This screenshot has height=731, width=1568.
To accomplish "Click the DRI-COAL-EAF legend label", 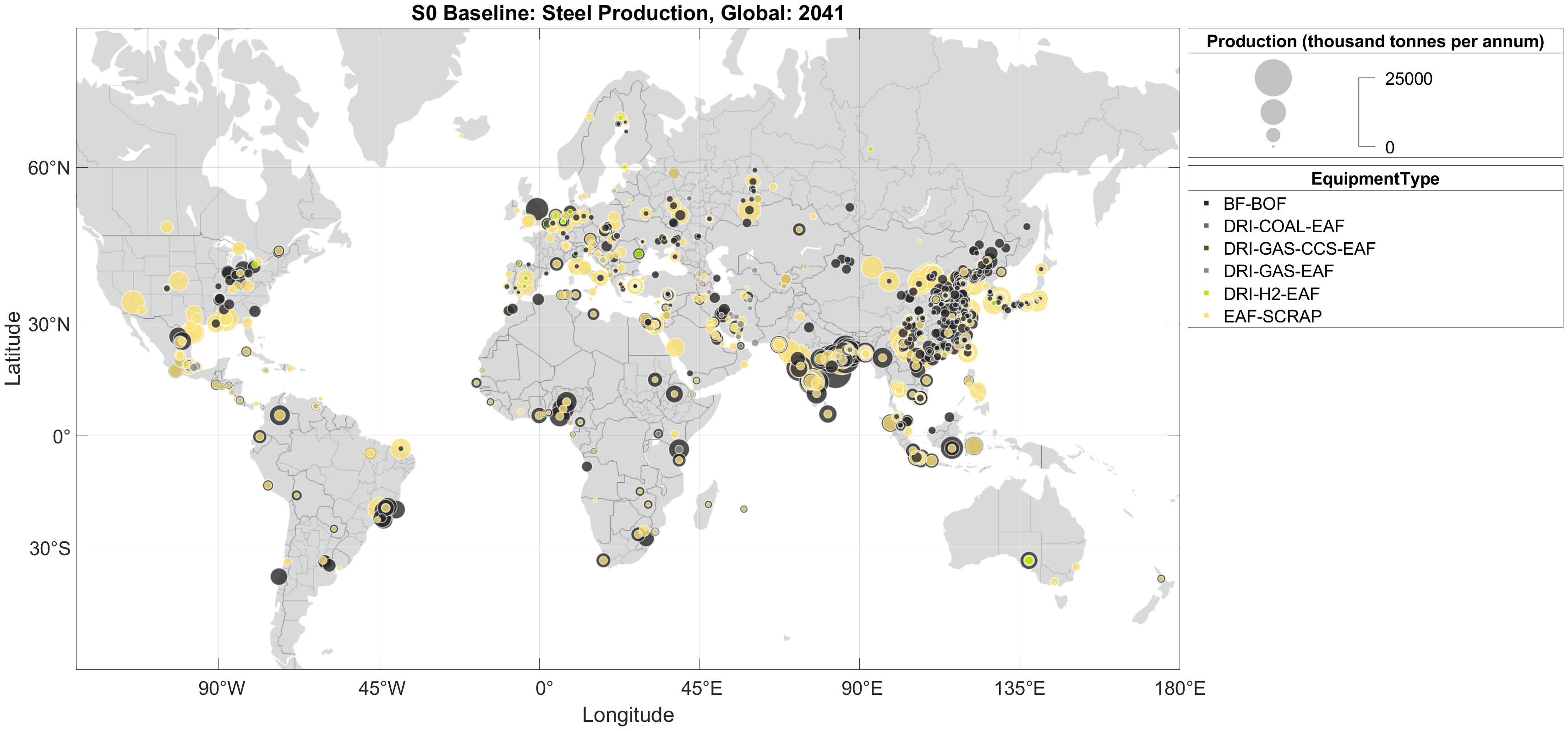I will pyautogui.click(x=1283, y=226).
